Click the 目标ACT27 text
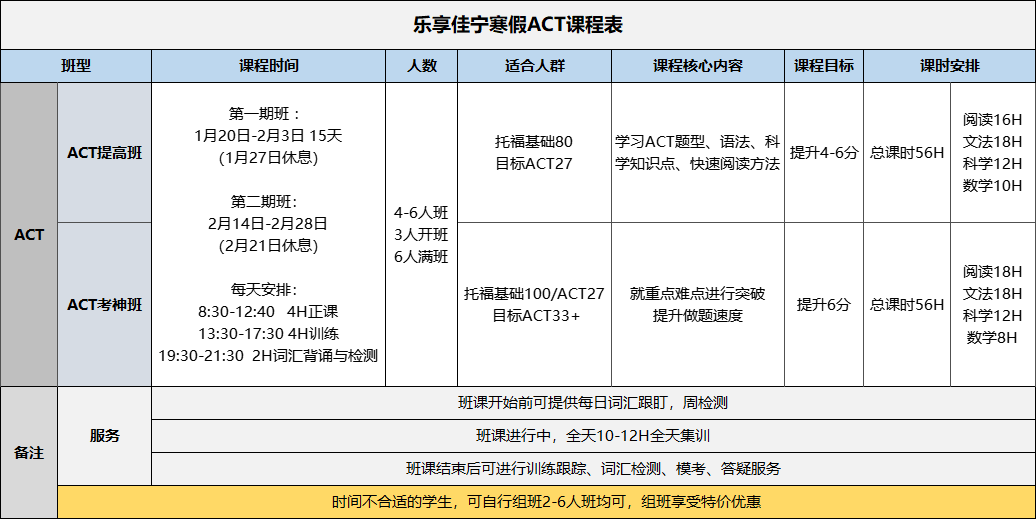 tap(534, 164)
